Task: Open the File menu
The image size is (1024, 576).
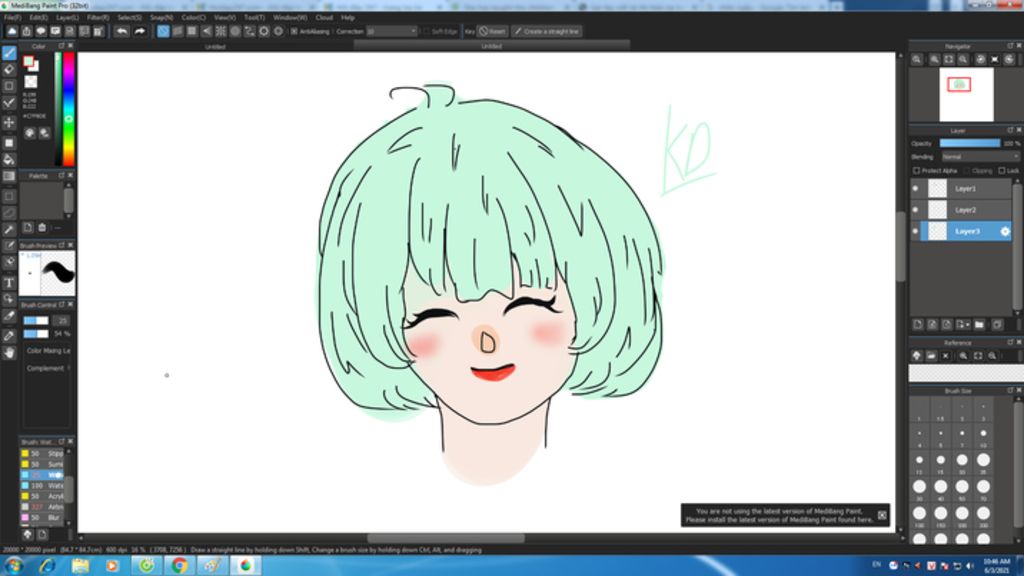Action: click(x=12, y=18)
